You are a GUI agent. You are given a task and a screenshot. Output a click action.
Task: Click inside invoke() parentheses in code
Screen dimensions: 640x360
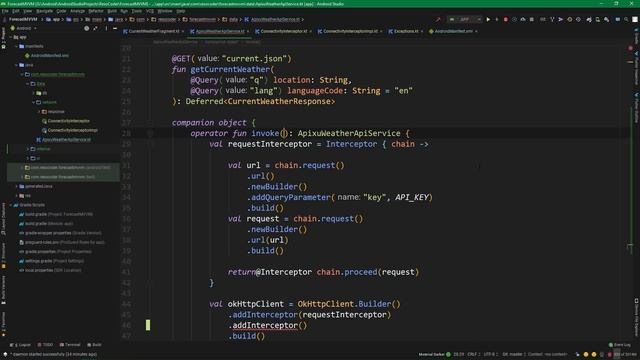[284, 133]
